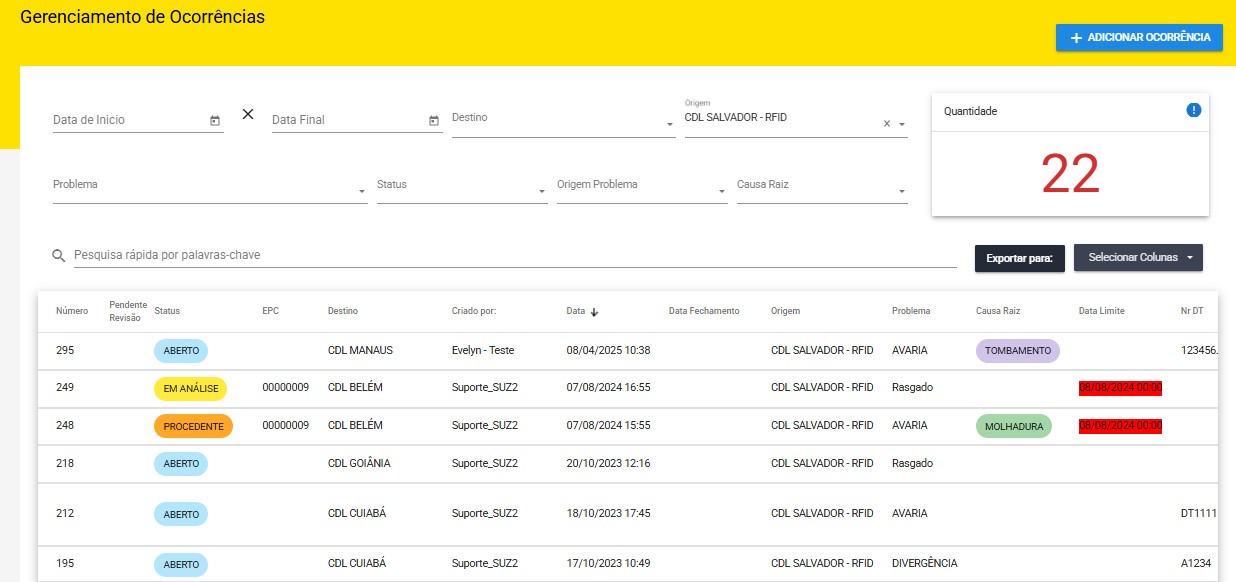1236x582 pixels.
Task: Click the Problema column header
Action: [910, 311]
